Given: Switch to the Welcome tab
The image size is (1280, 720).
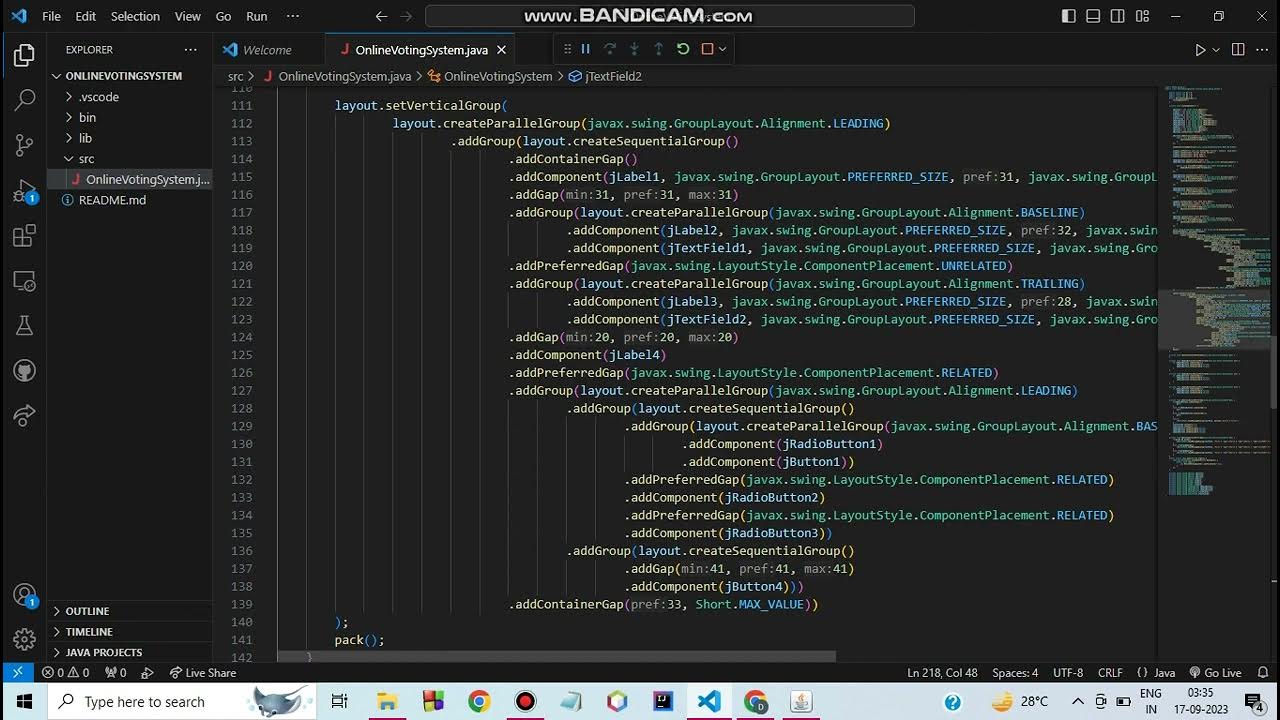Looking at the screenshot, I should point(268,49).
